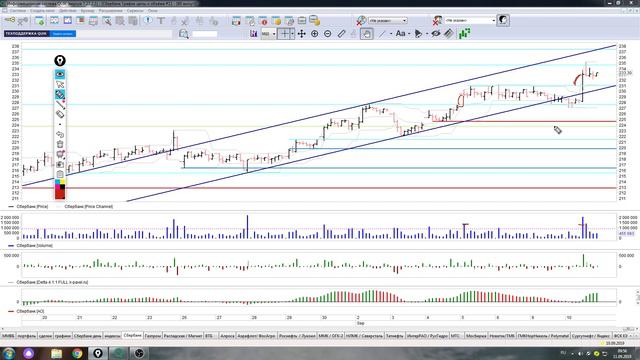Click the eraser tool in chart toolbar
Viewport: 640px width, 360px height.
[449, 34]
